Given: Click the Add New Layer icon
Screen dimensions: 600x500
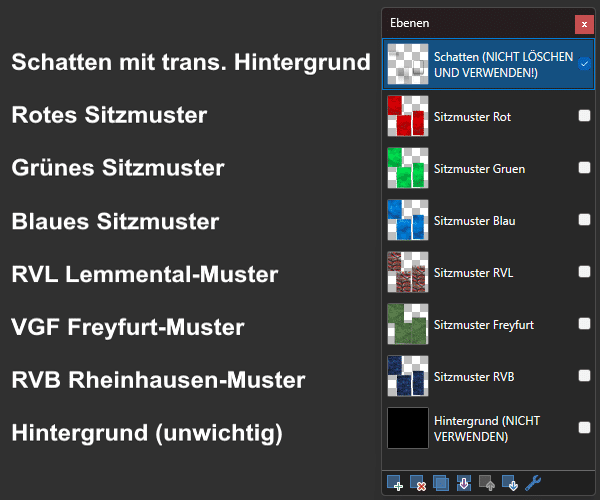Looking at the screenshot, I should pyautogui.click(x=395, y=483).
